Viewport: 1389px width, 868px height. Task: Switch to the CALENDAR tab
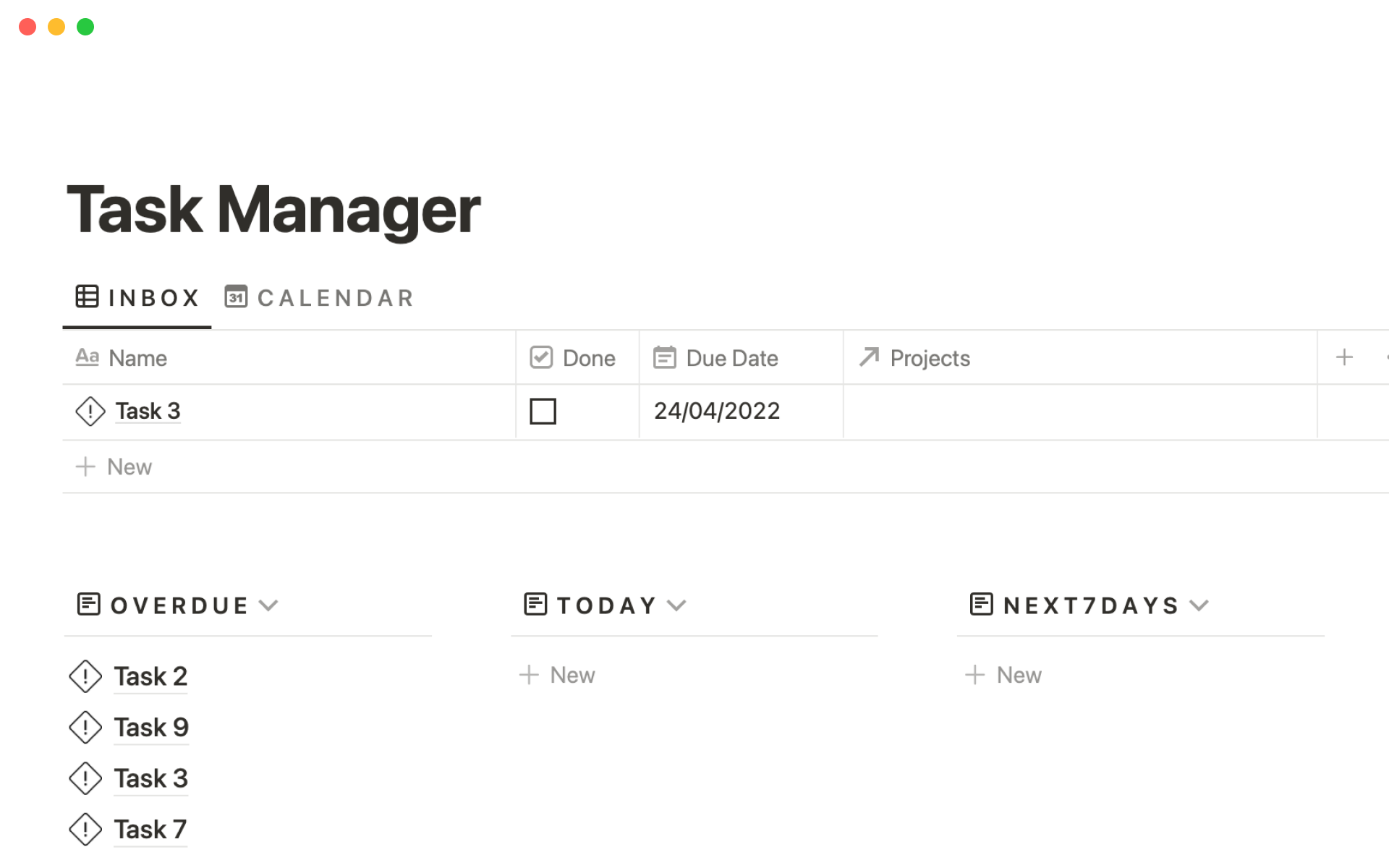tap(318, 297)
